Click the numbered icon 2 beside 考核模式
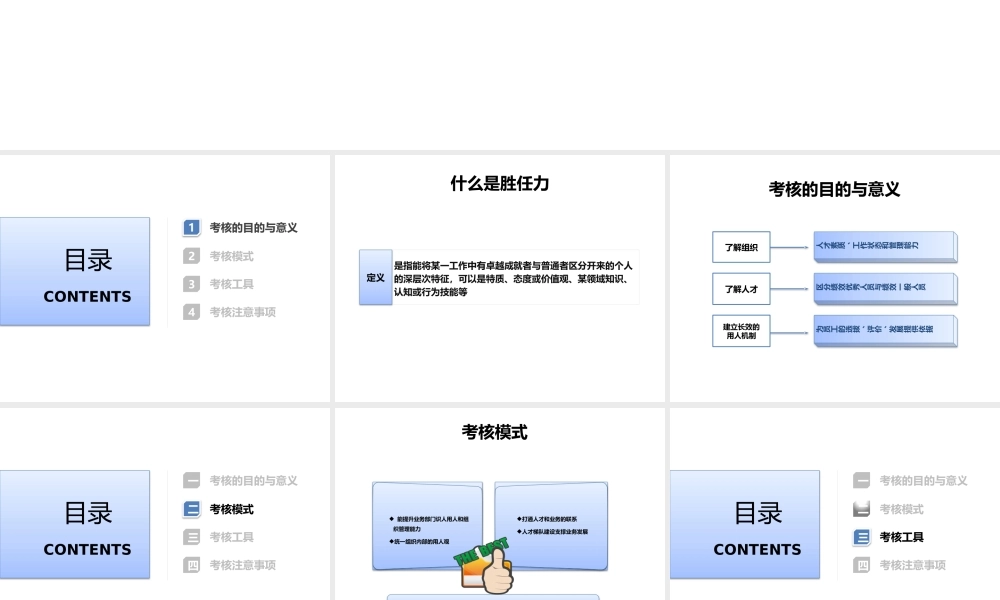 pyautogui.click(x=191, y=255)
